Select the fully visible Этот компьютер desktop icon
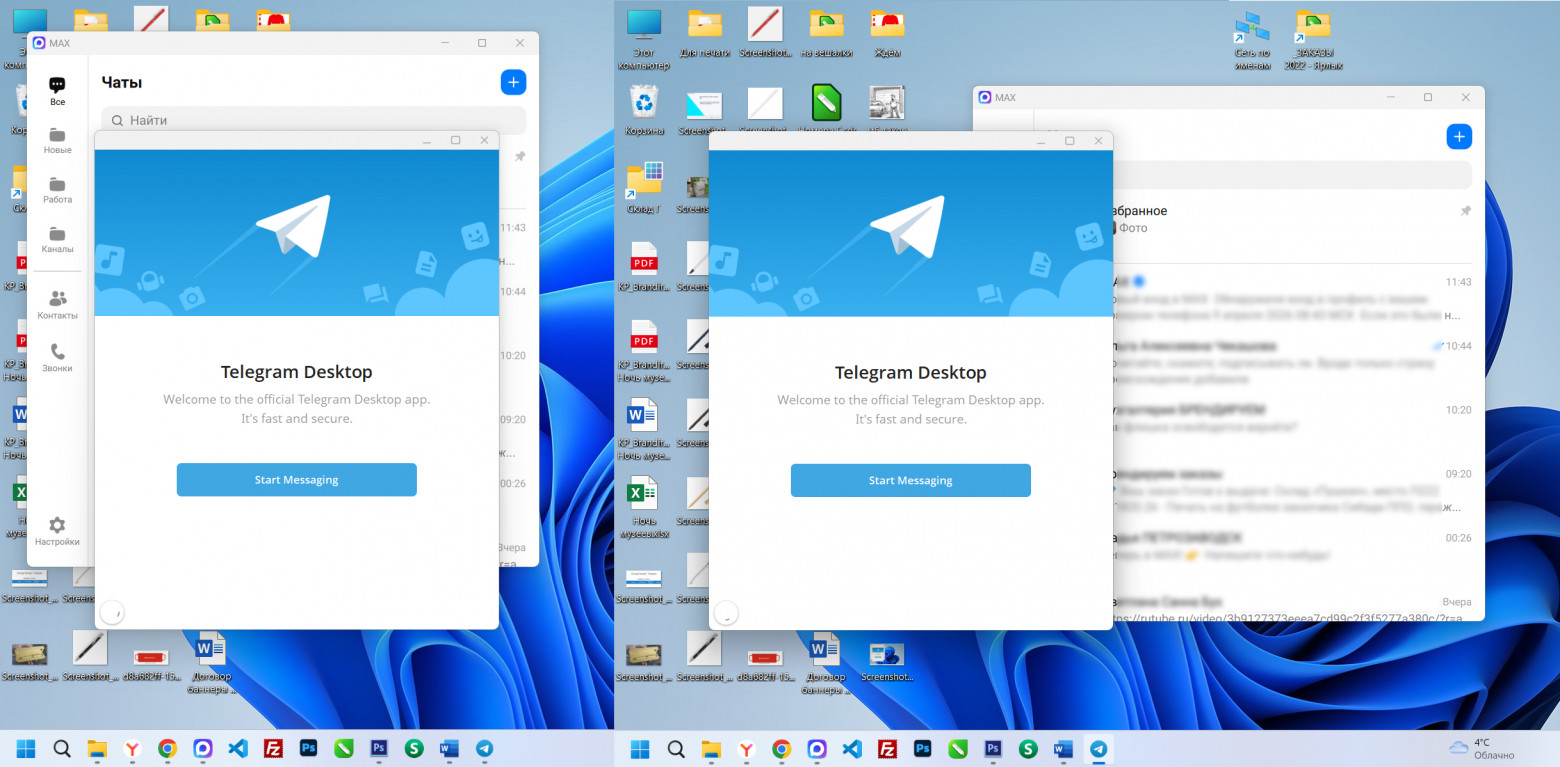 tap(644, 38)
